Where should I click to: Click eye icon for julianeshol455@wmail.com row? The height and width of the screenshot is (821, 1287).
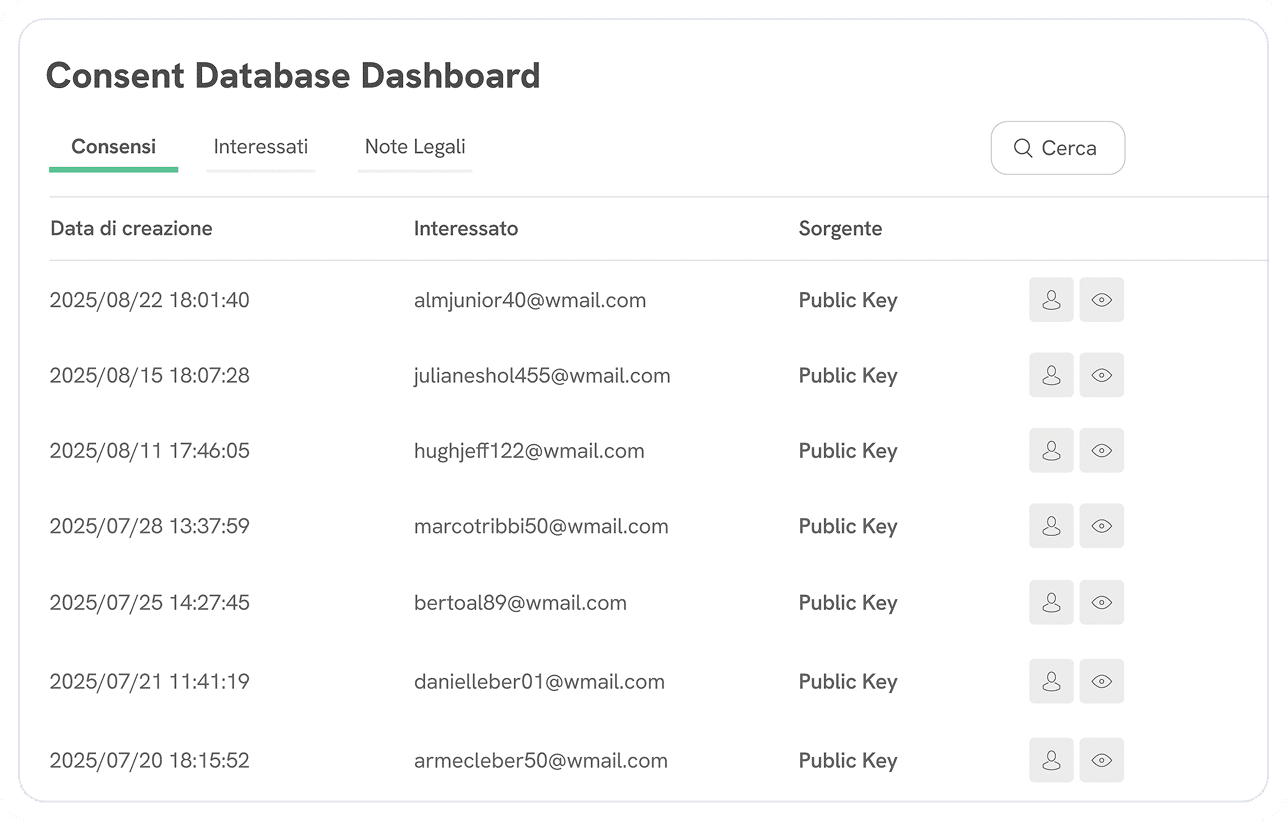click(1102, 375)
